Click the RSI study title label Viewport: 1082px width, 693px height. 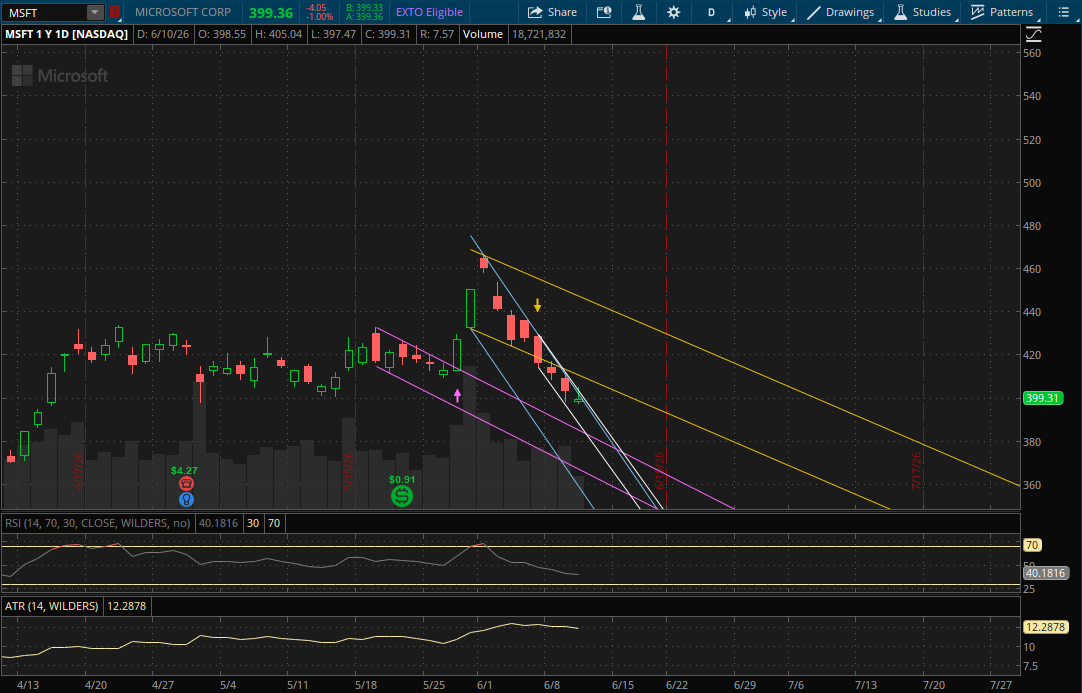pos(98,523)
